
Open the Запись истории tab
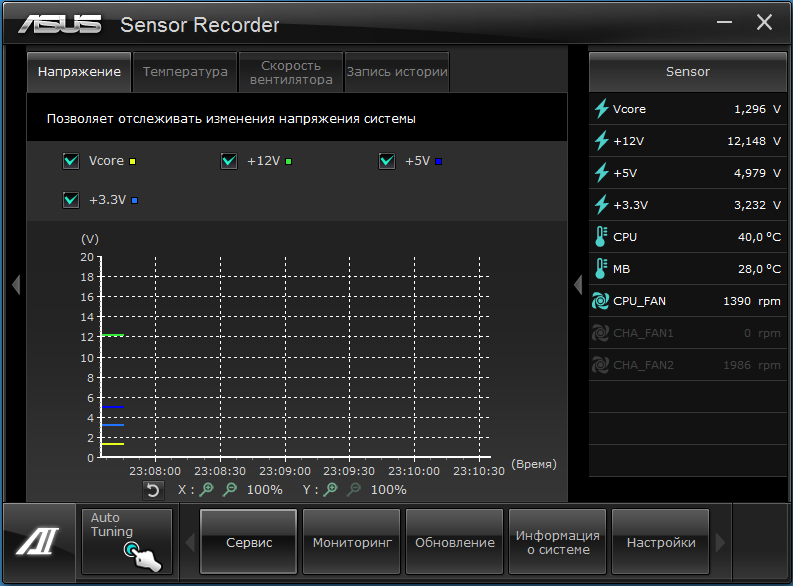point(397,72)
